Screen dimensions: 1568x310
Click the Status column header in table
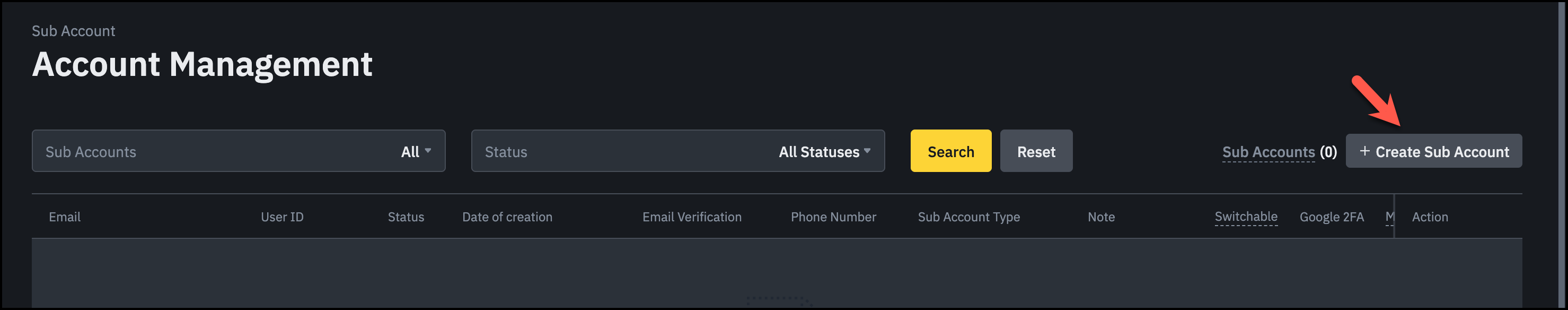click(406, 218)
